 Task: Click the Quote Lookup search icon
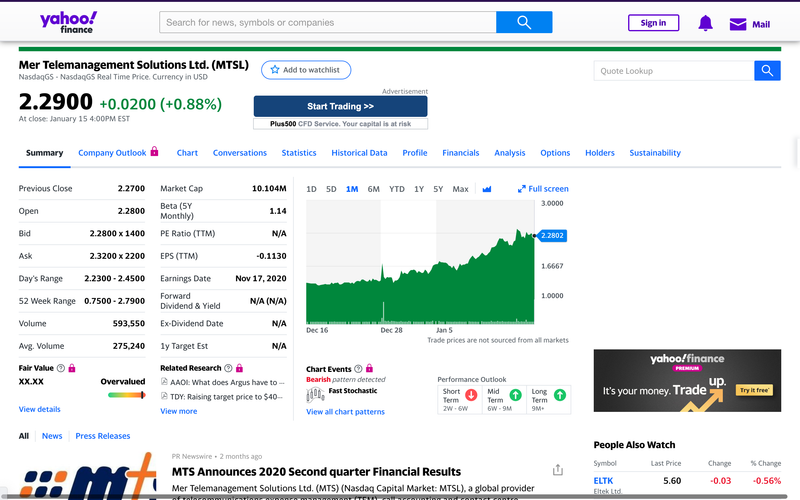[767, 71]
